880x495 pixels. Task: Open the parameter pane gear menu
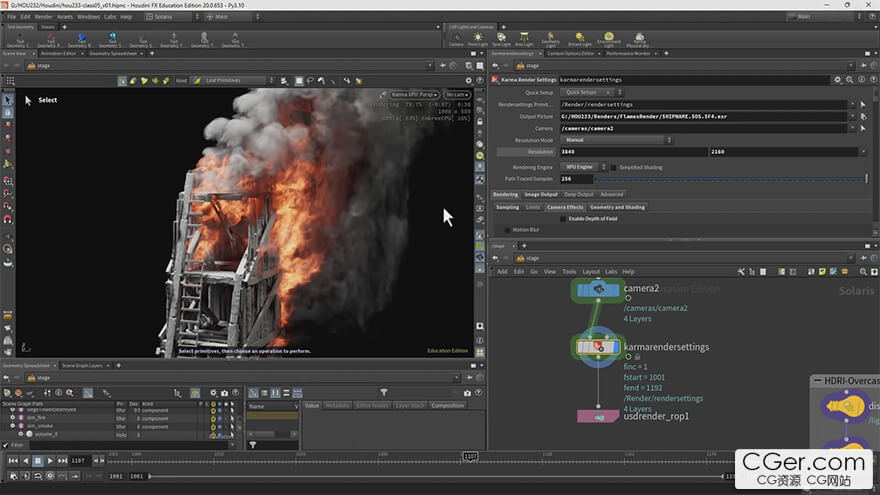[837, 80]
